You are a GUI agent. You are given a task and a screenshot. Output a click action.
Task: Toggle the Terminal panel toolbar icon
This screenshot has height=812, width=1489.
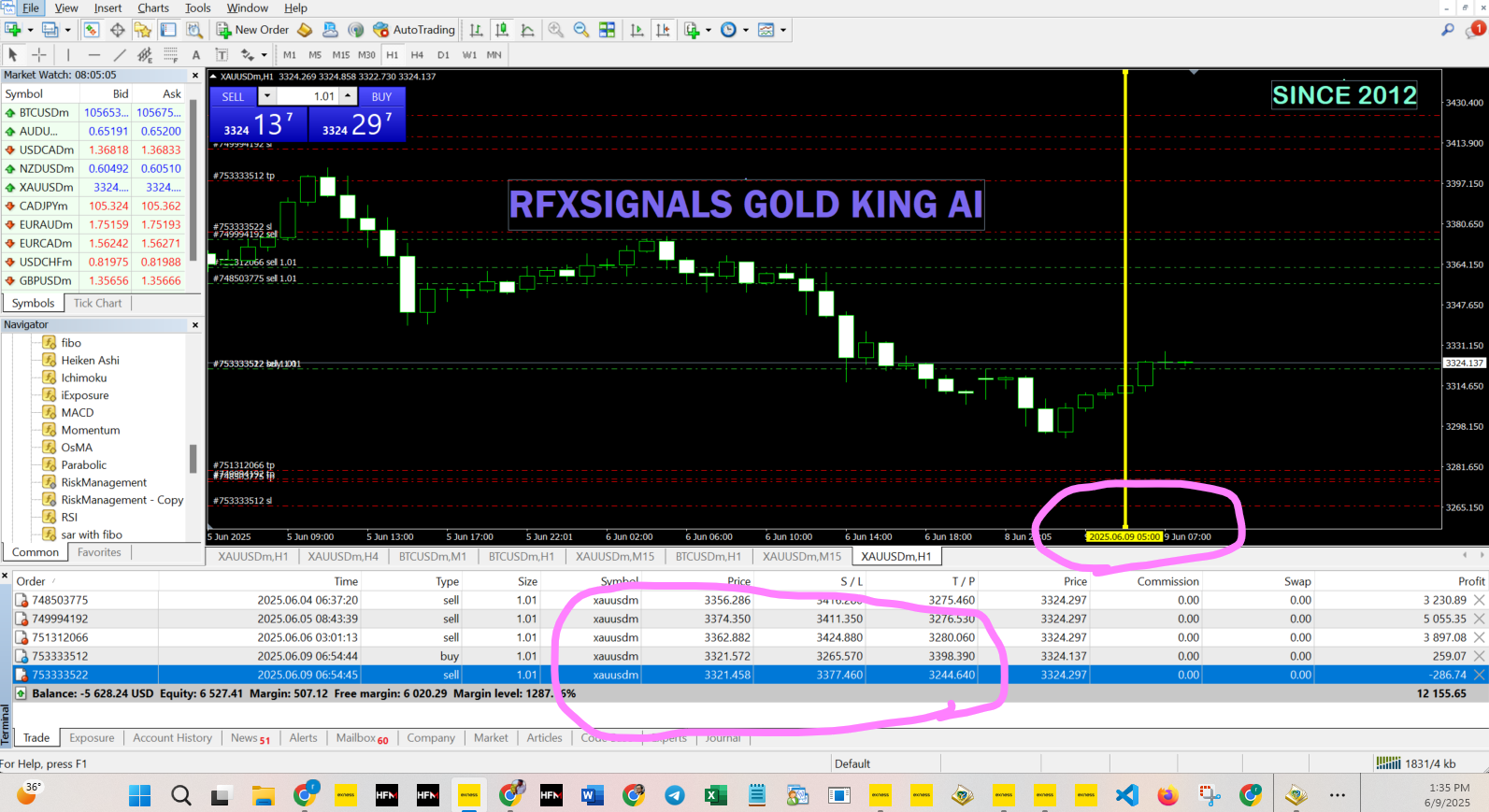(x=168, y=30)
